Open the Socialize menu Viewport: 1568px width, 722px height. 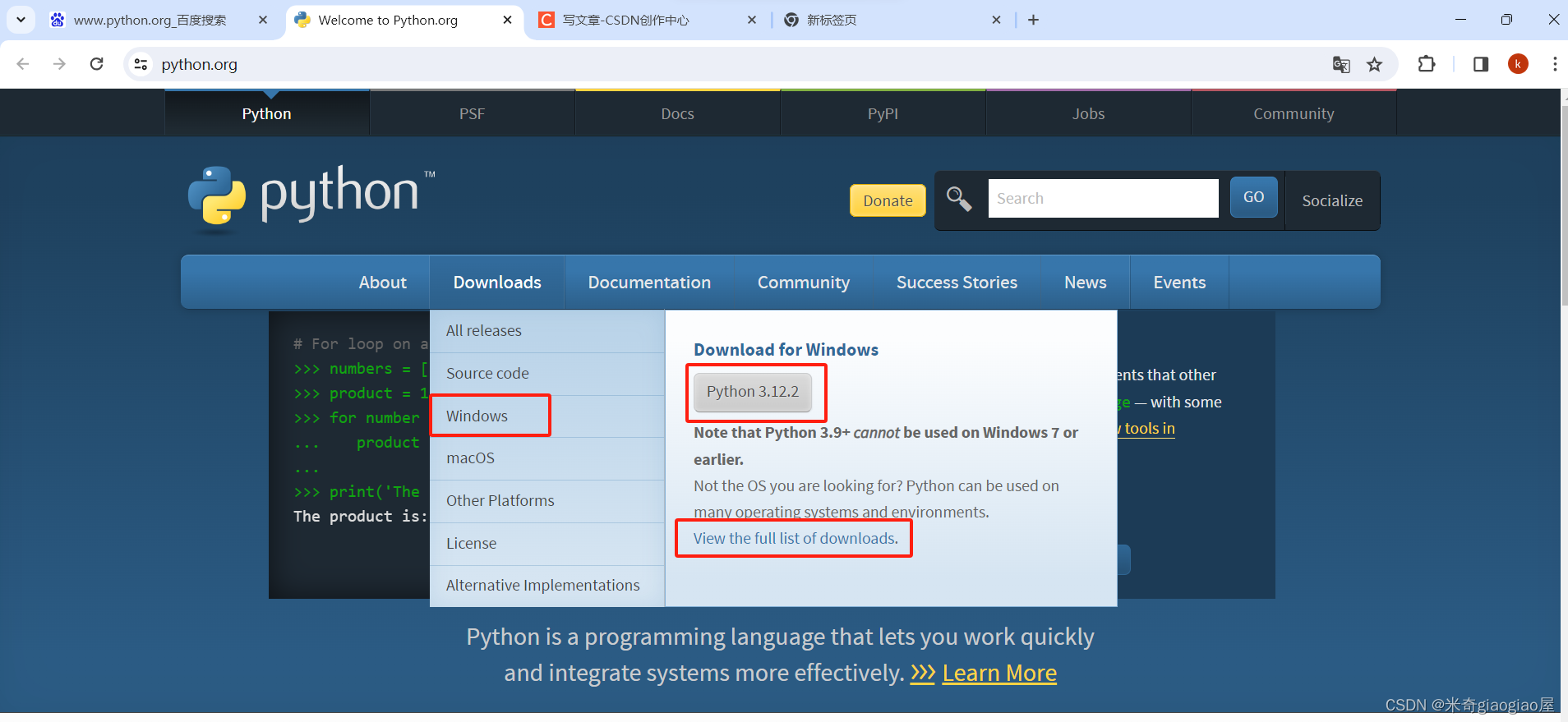1332,200
